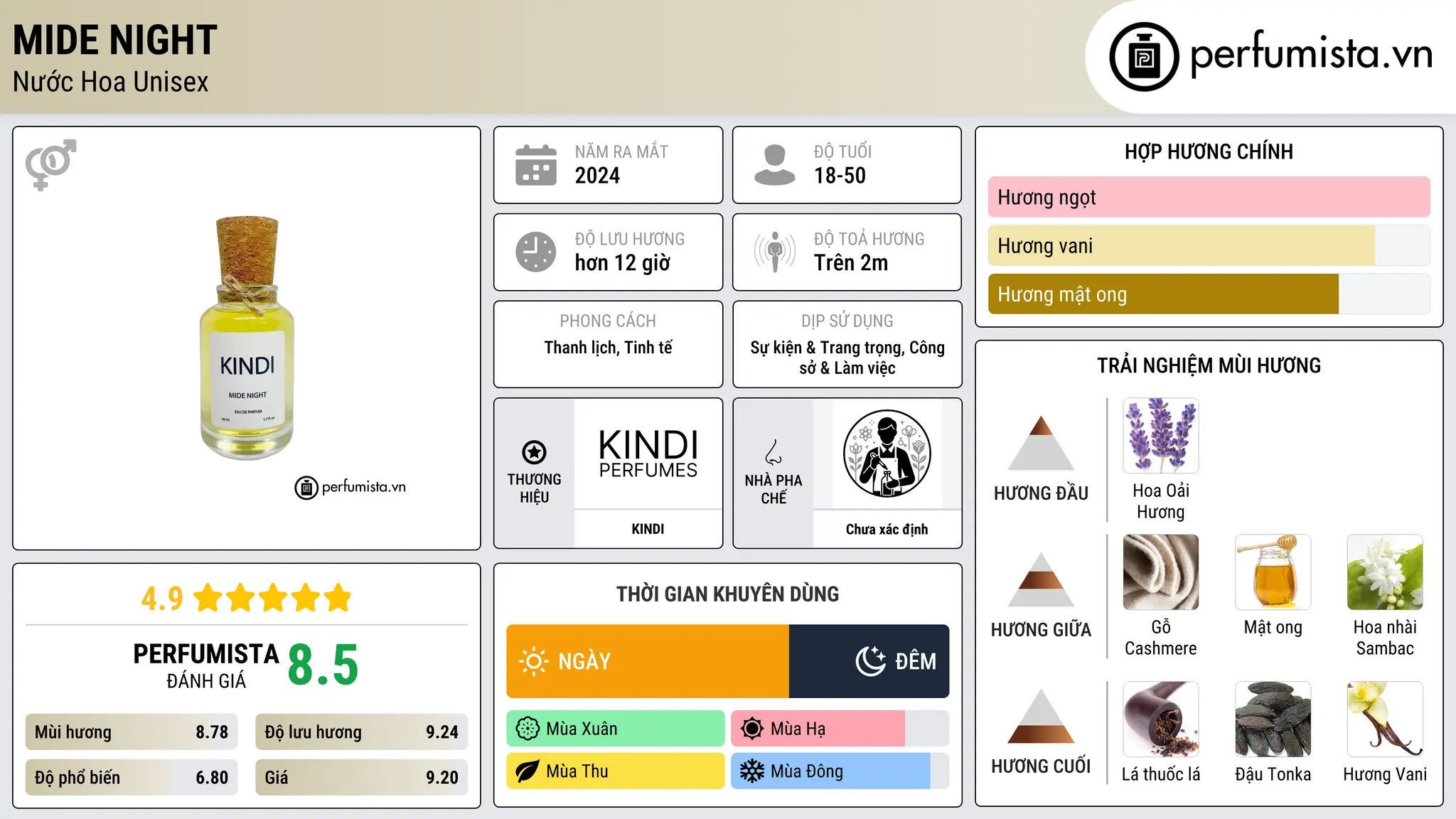The image size is (1456, 819).
Task: Click the Hương đầu pyramid icon
Action: tap(1041, 443)
